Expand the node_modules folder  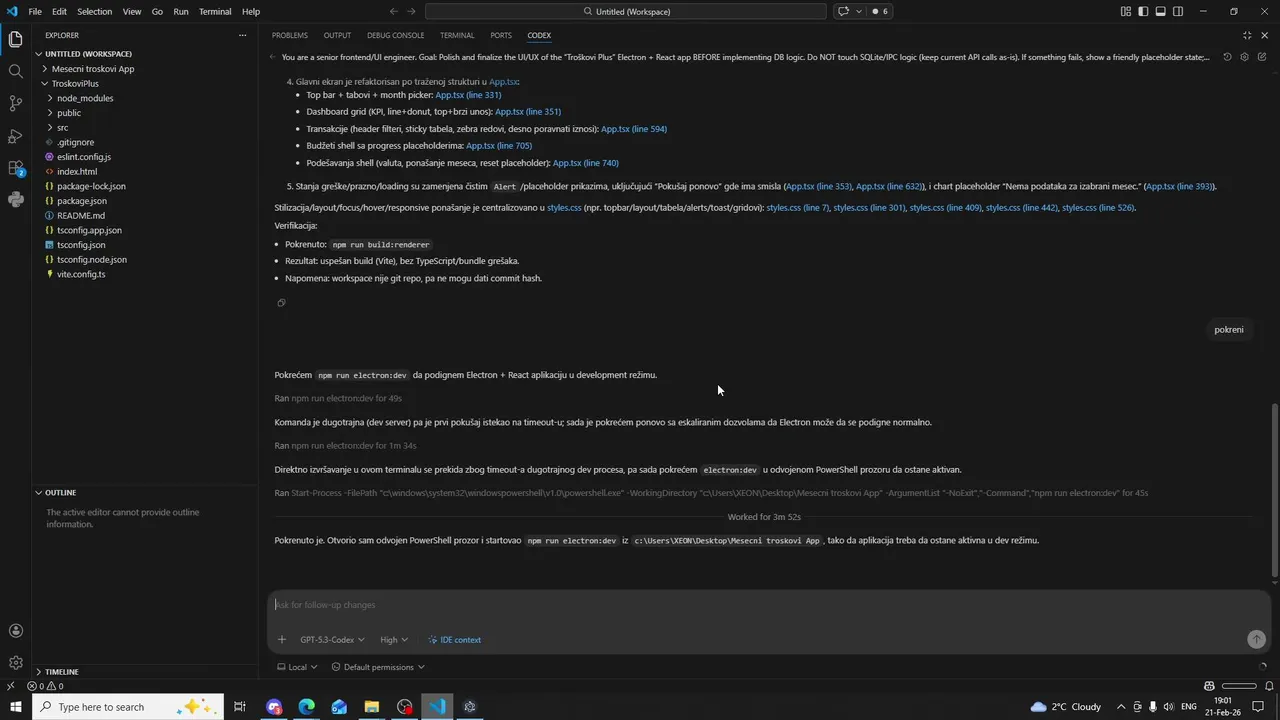145,98
